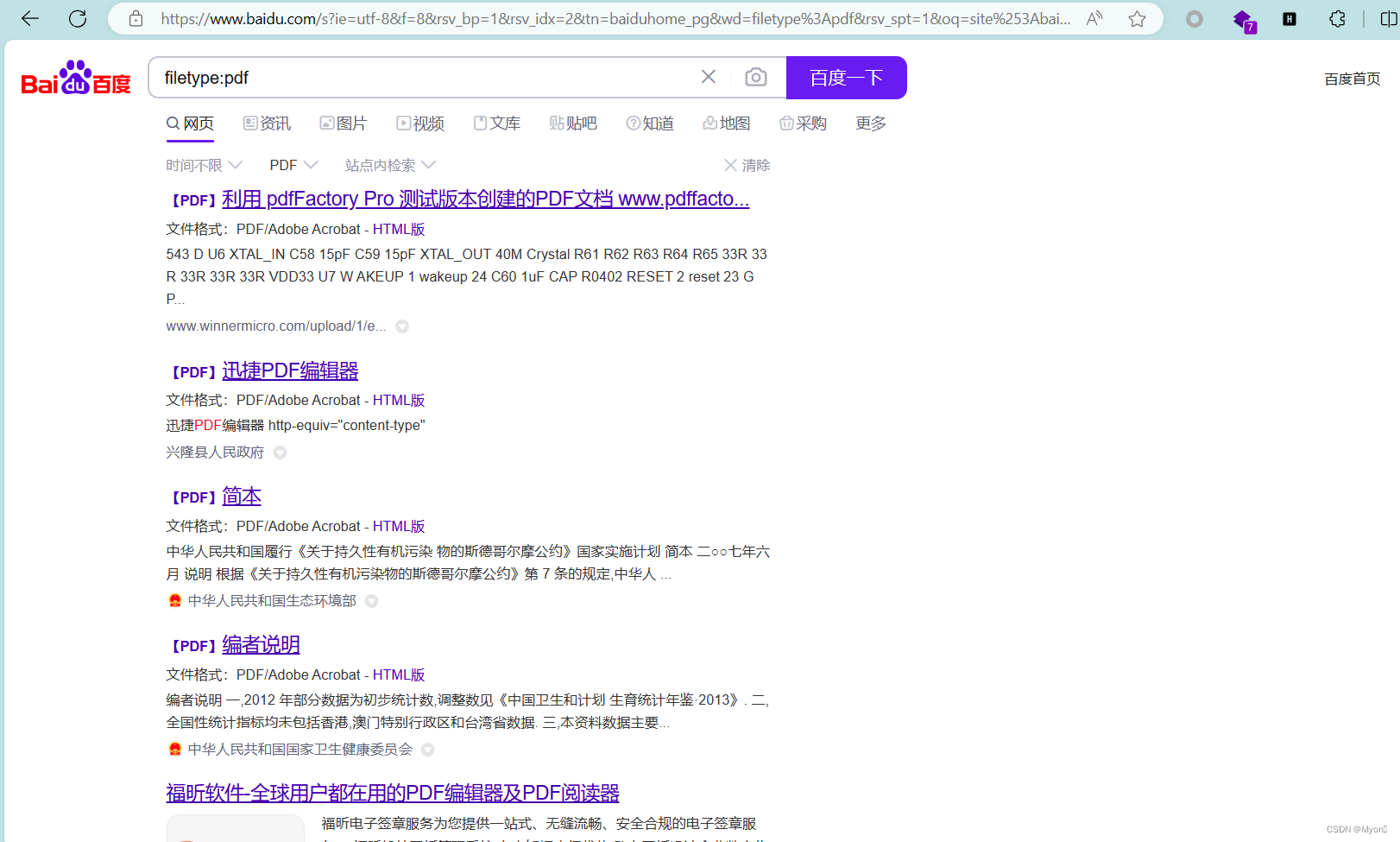Expand arrow beside 生态环境部 source
The image size is (1400, 842).
point(372,601)
